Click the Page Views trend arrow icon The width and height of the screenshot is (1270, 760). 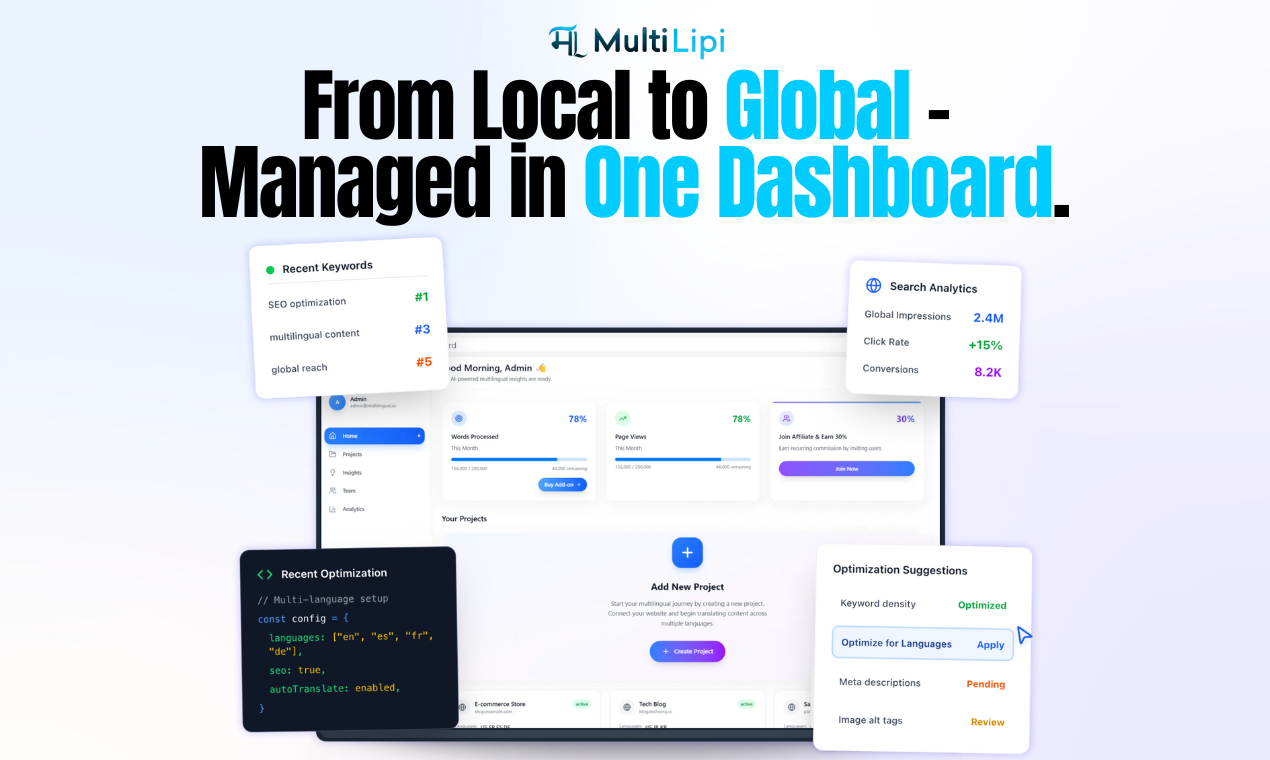pos(622,419)
